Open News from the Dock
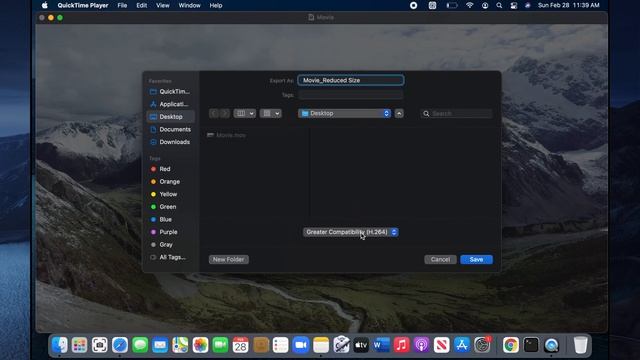 [x=442, y=345]
